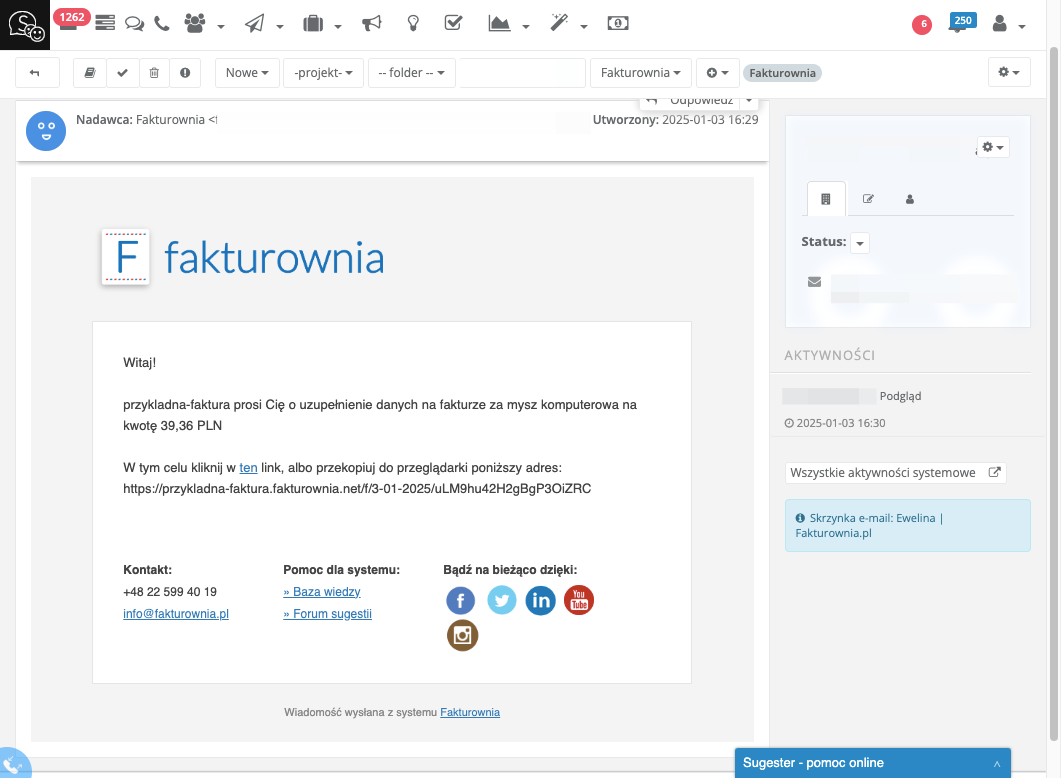Screen dimensions: 1061x778
Task: Open Wszystkie aktywności systemowe button
Action: 895,473
